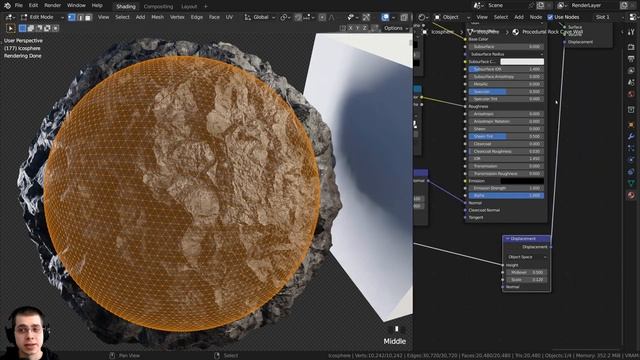Screen dimensions: 640x360
Task: Activate the select box tool icon
Action: [x=11, y=28]
